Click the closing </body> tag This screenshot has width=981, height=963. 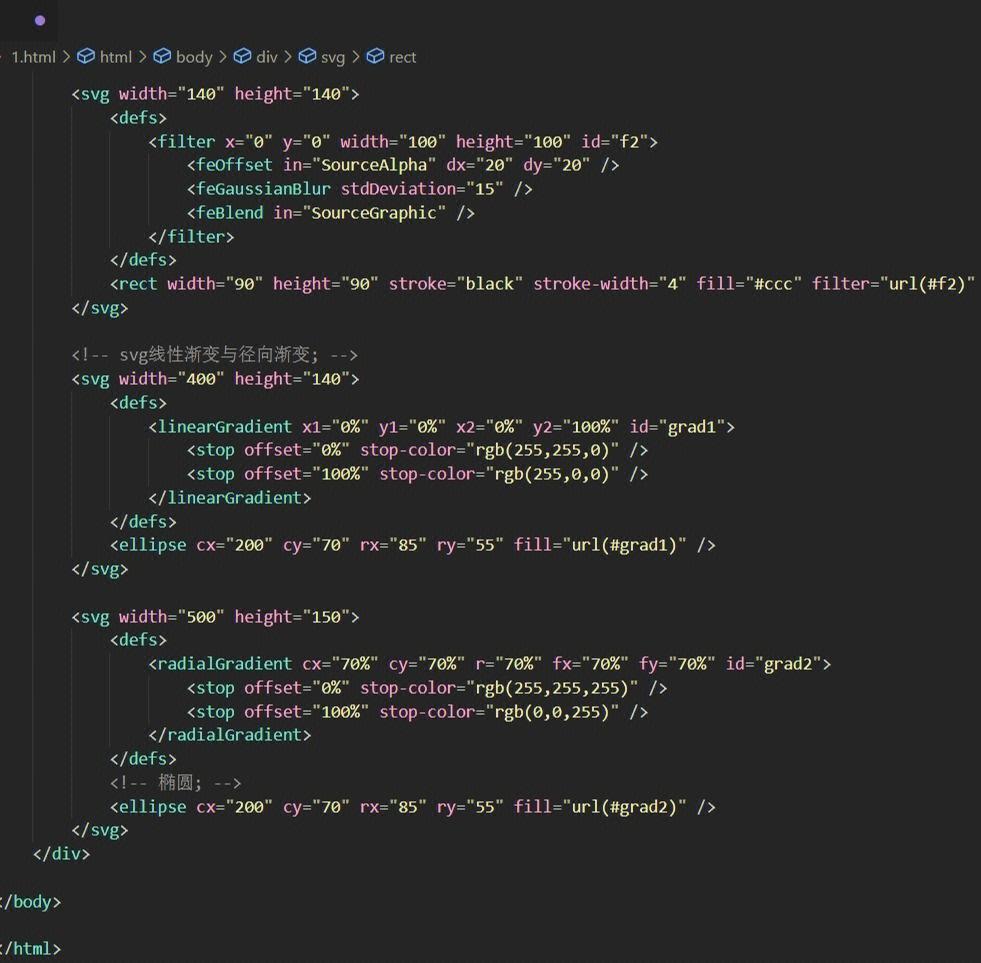(x=30, y=902)
